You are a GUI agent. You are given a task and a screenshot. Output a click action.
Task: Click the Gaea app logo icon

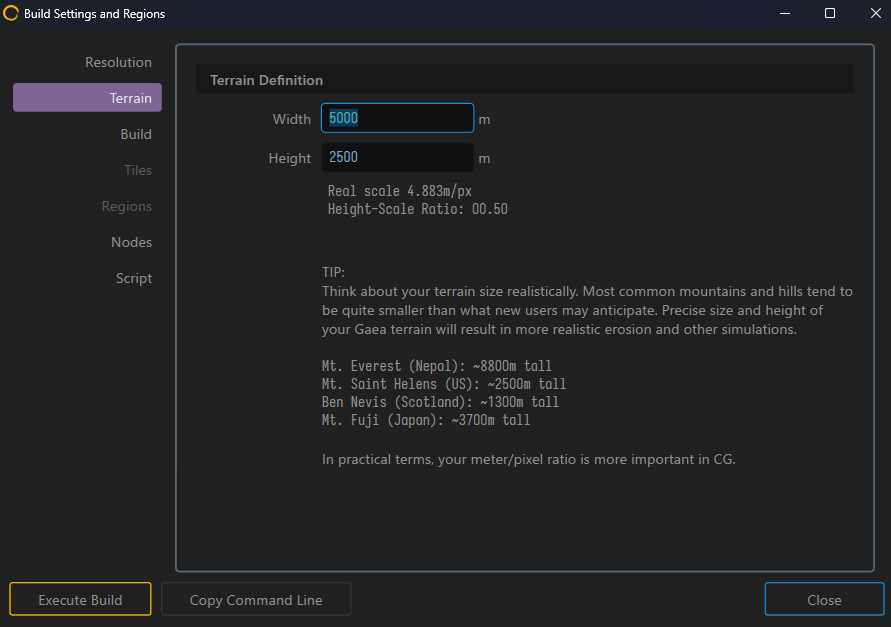11,13
